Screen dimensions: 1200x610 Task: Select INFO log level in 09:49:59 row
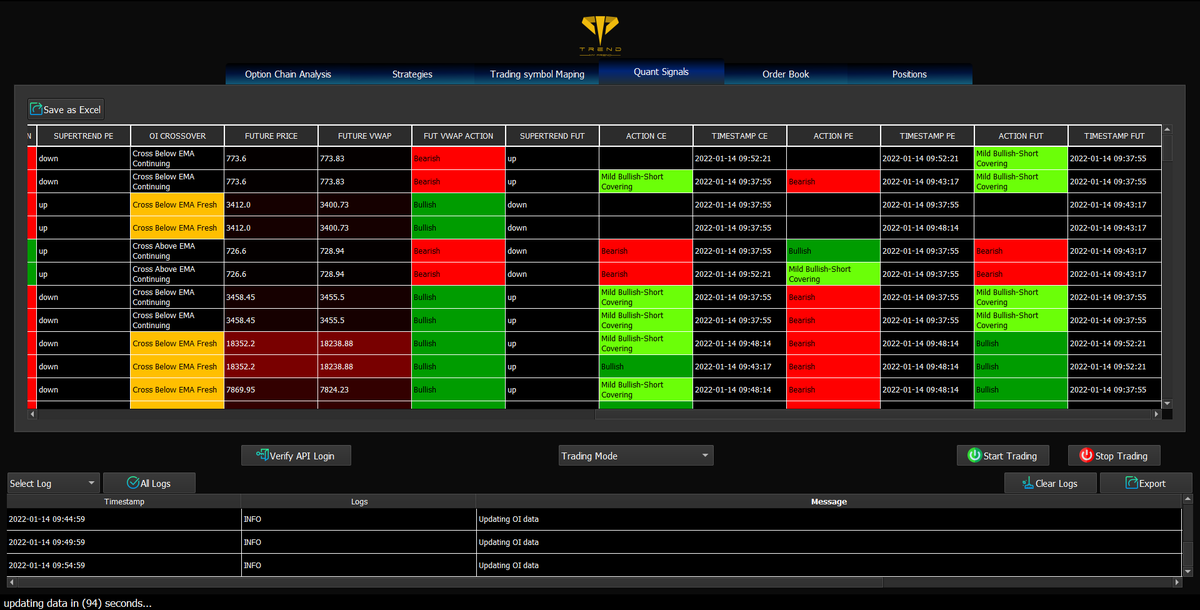tap(358, 542)
